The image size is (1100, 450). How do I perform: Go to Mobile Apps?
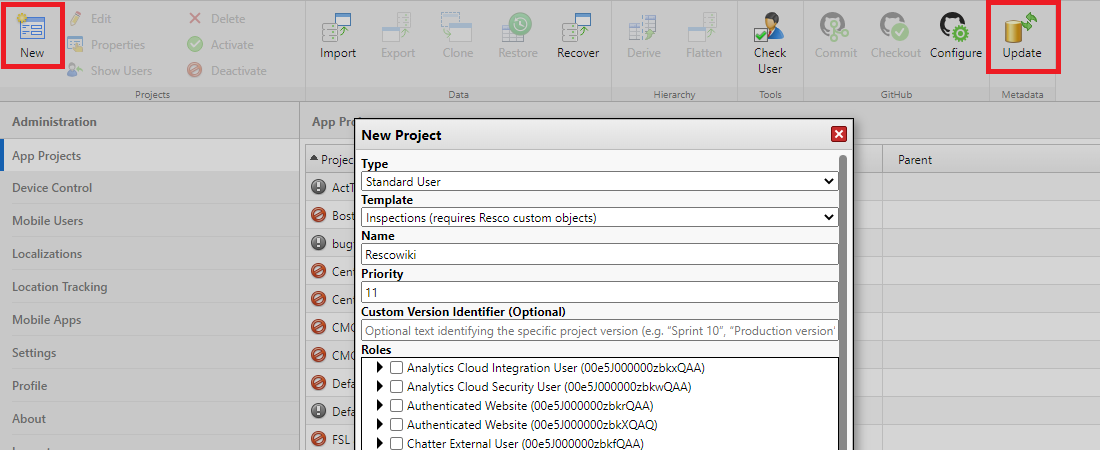coord(150,319)
